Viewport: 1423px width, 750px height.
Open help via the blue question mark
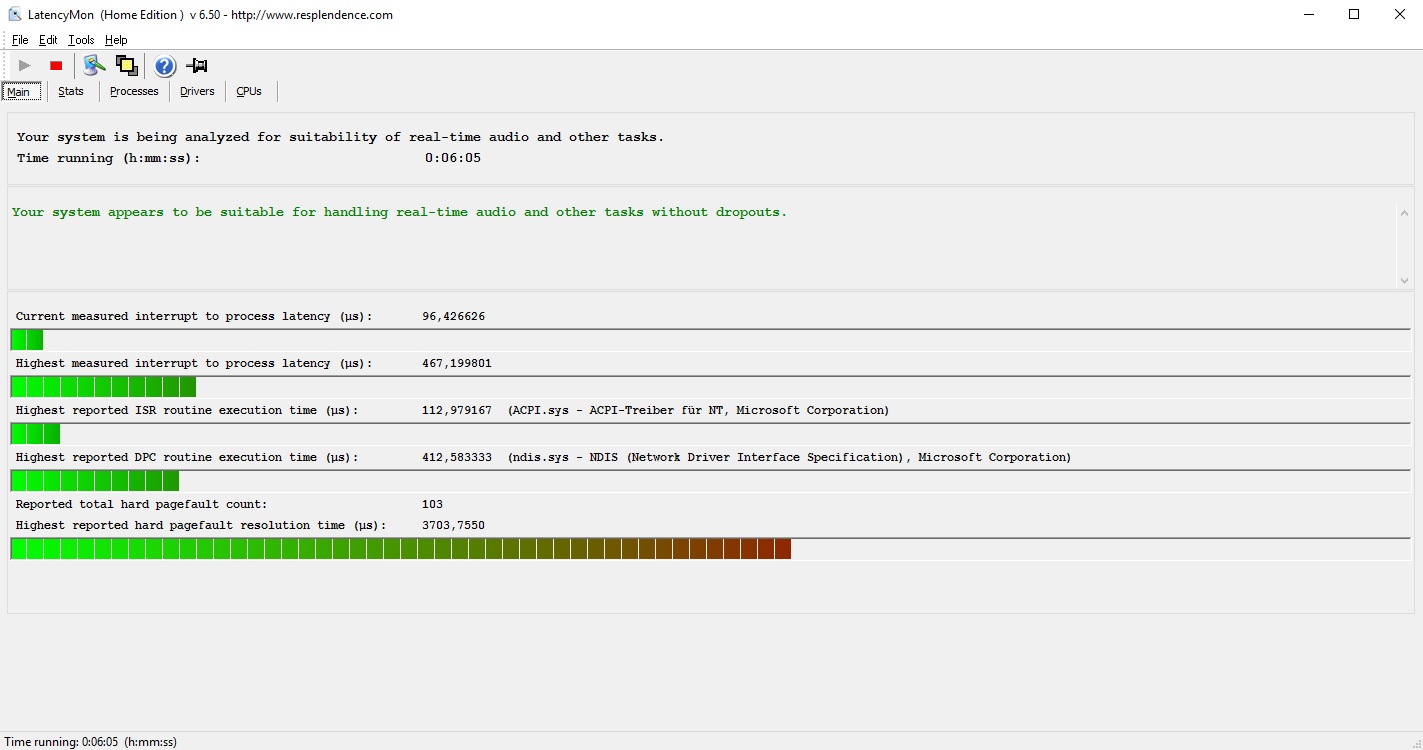(165, 66)
